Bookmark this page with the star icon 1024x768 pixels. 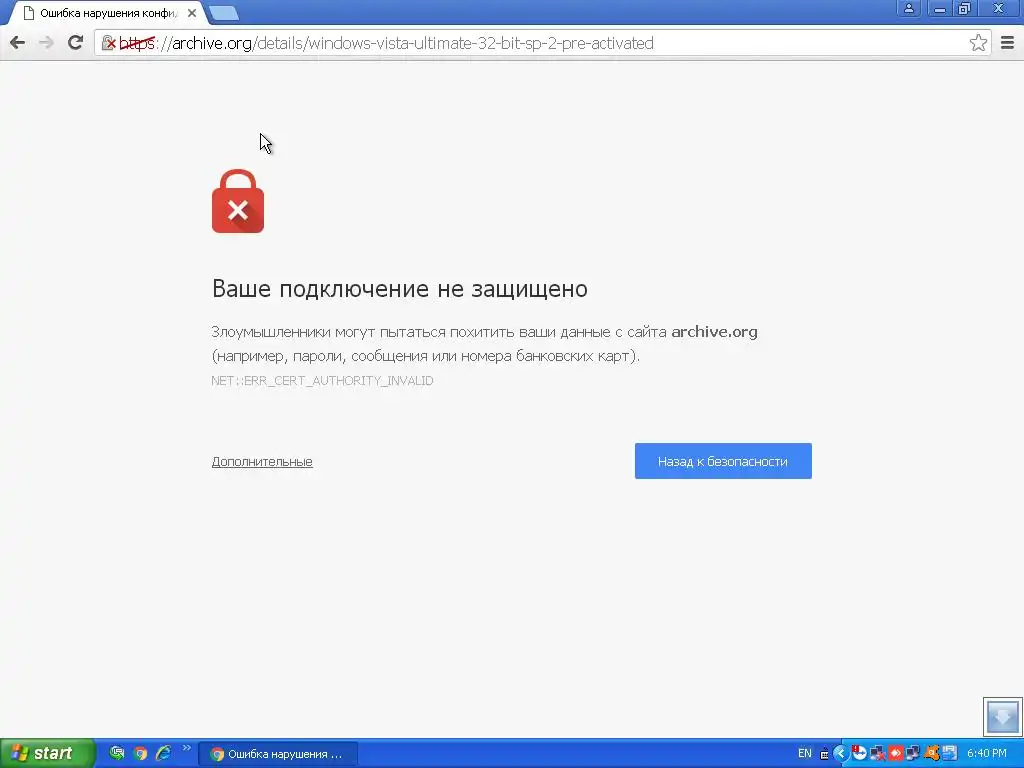(978, 43)
